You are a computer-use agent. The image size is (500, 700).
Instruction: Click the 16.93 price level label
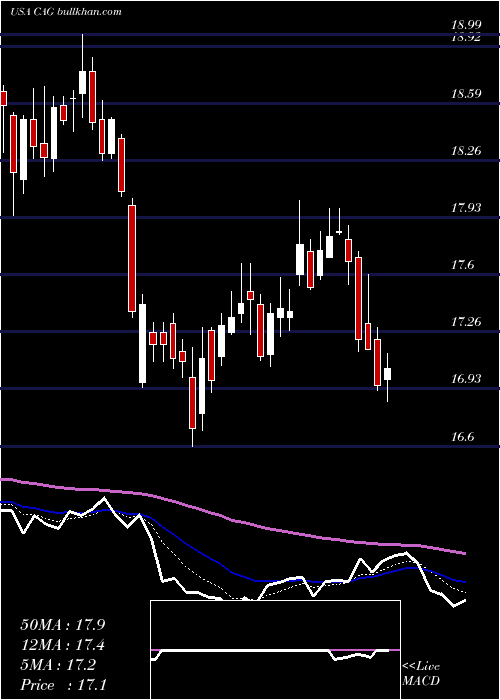pyautogui.click(x=465, y=379)
